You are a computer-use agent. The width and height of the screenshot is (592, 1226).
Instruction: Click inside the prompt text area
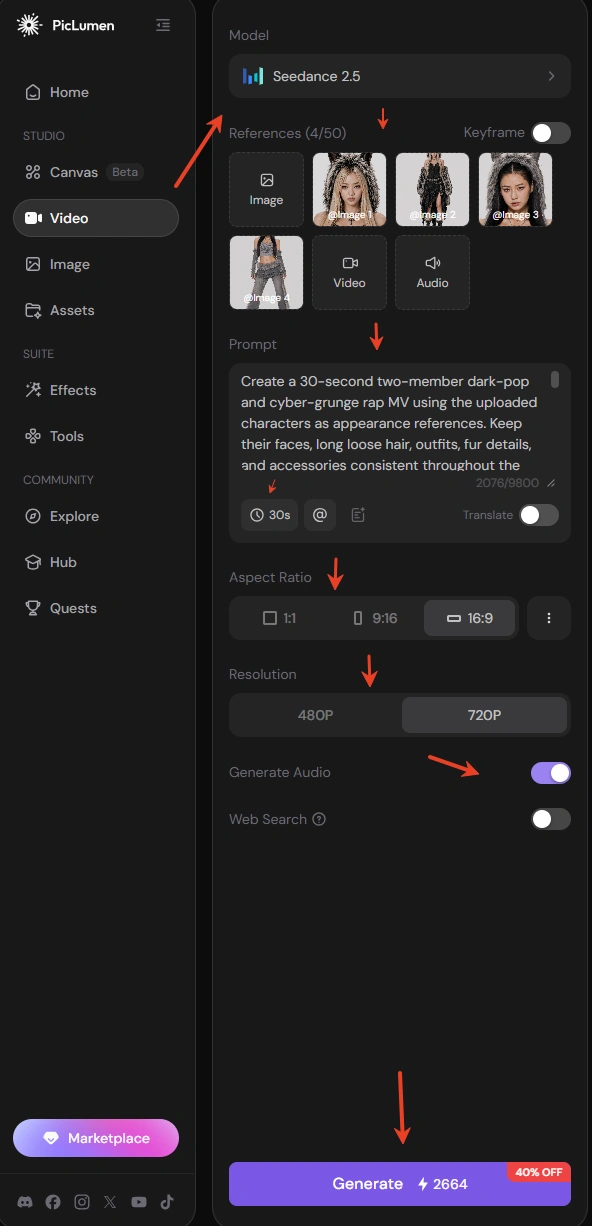click(390, 422)
